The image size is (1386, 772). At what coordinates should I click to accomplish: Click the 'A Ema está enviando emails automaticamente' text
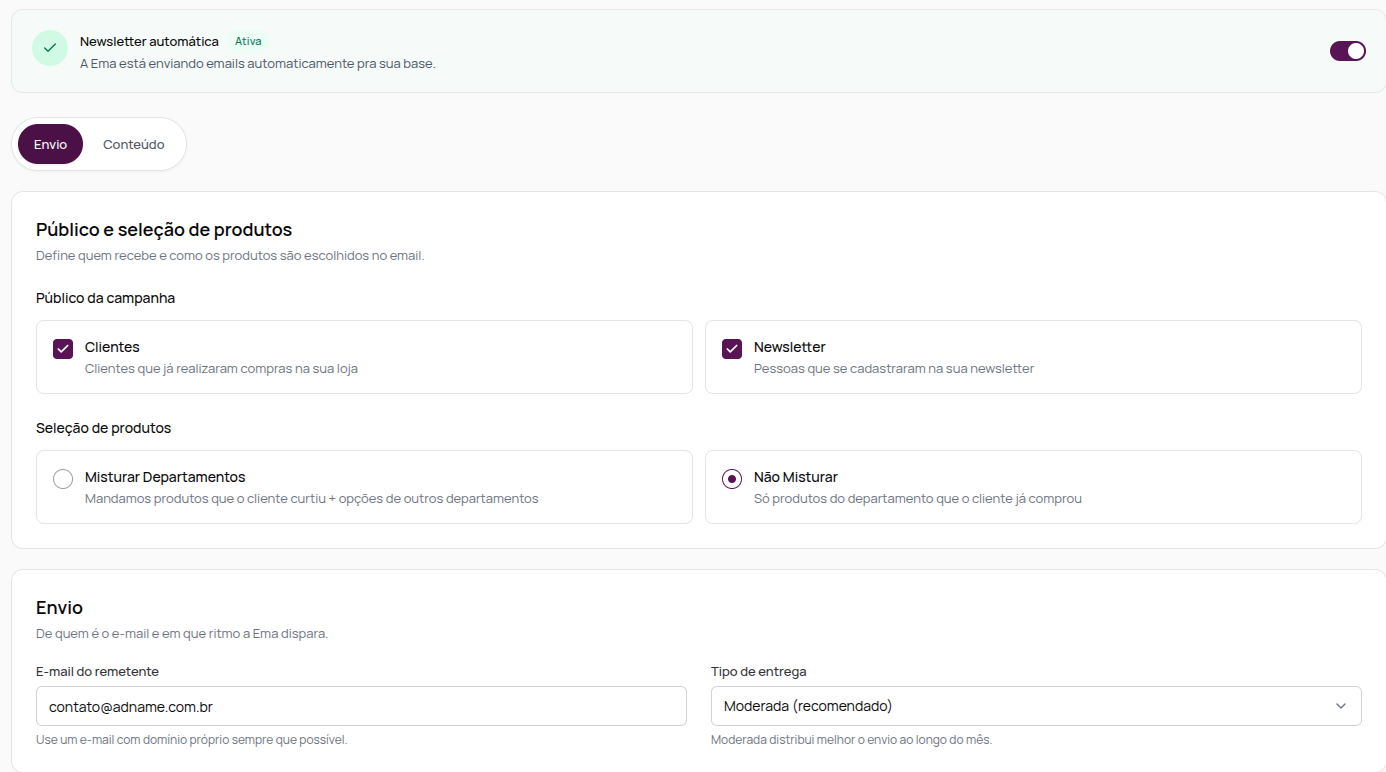[258, 64]
